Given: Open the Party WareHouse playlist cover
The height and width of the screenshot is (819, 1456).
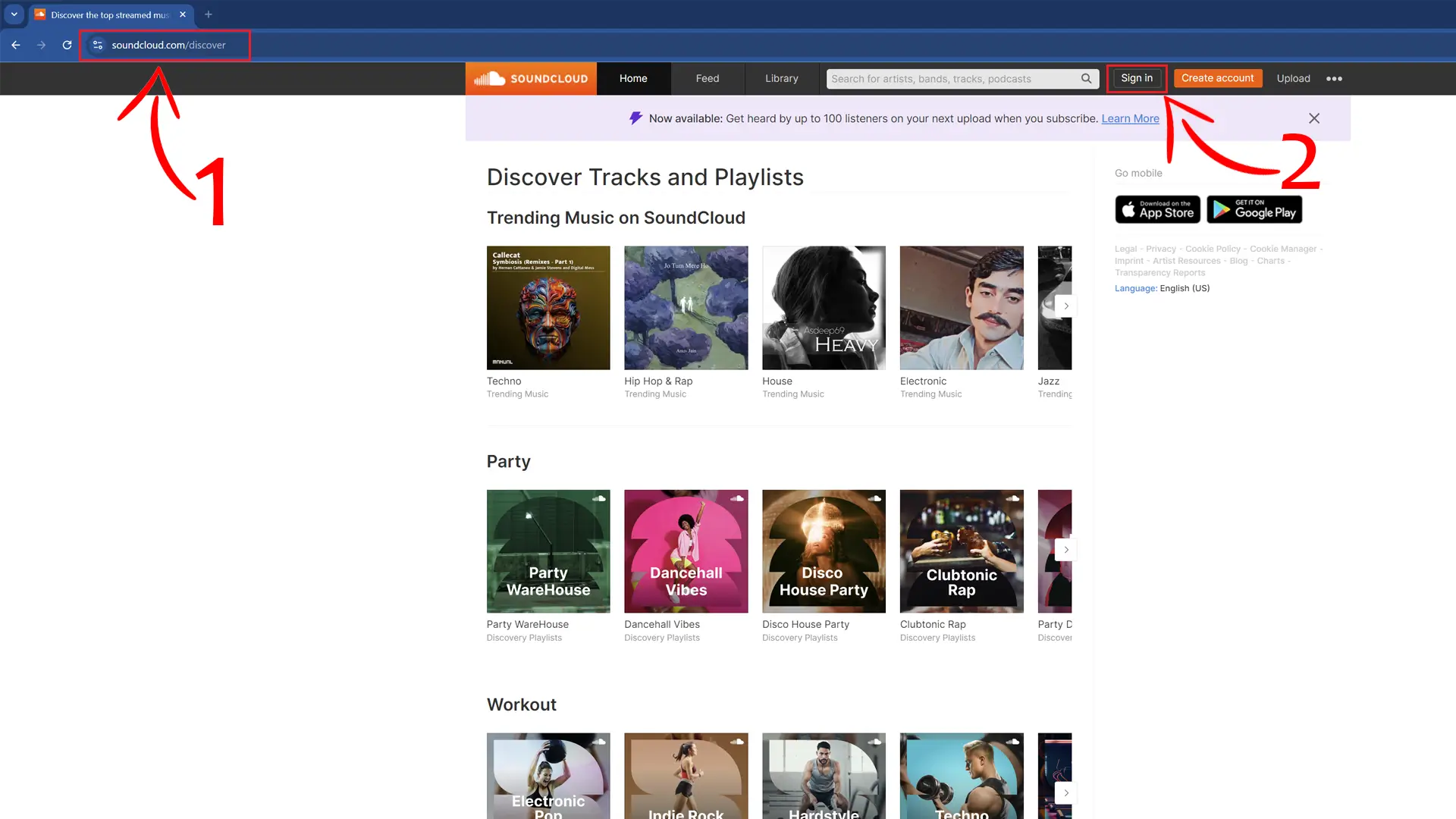Looking at the screenshot, I should 548,551.
